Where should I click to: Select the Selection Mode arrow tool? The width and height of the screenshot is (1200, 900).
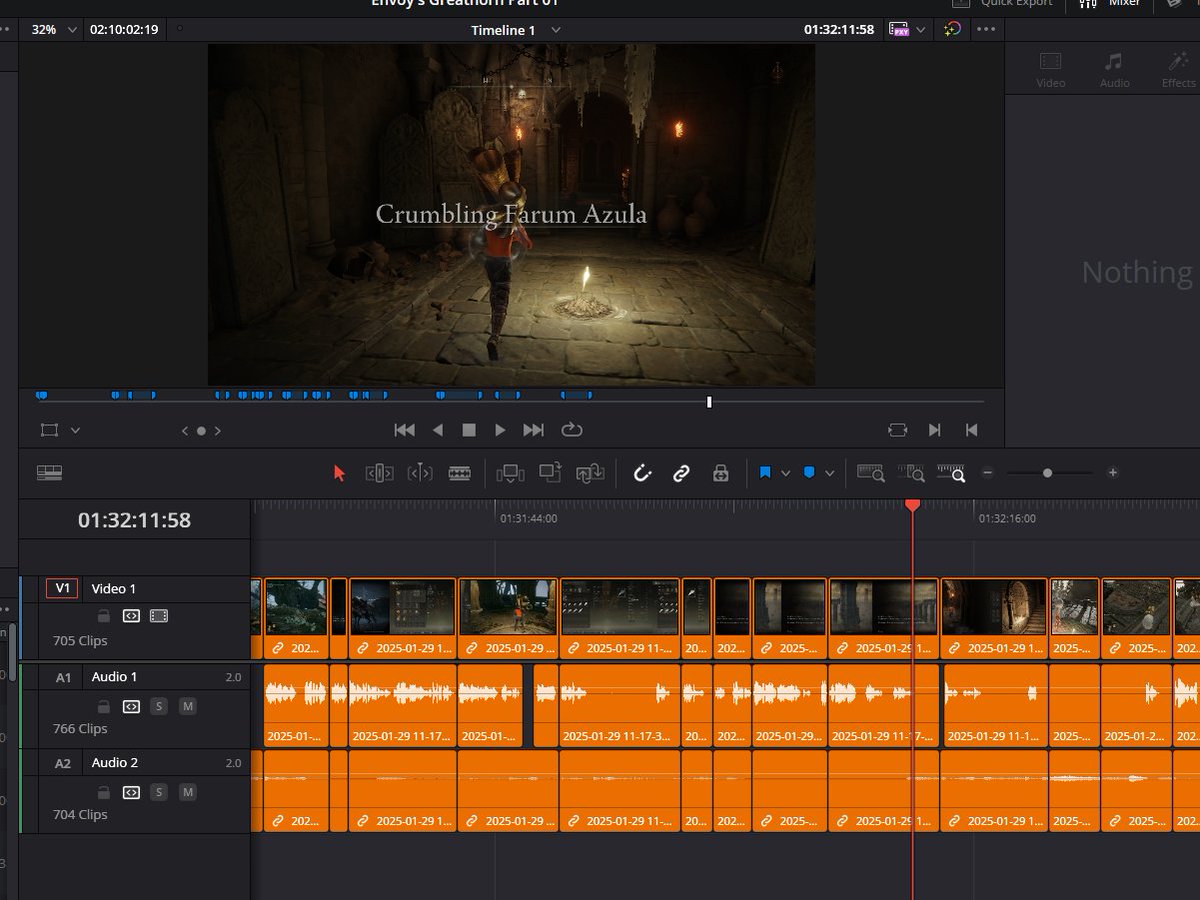click(x=339, y=473)
